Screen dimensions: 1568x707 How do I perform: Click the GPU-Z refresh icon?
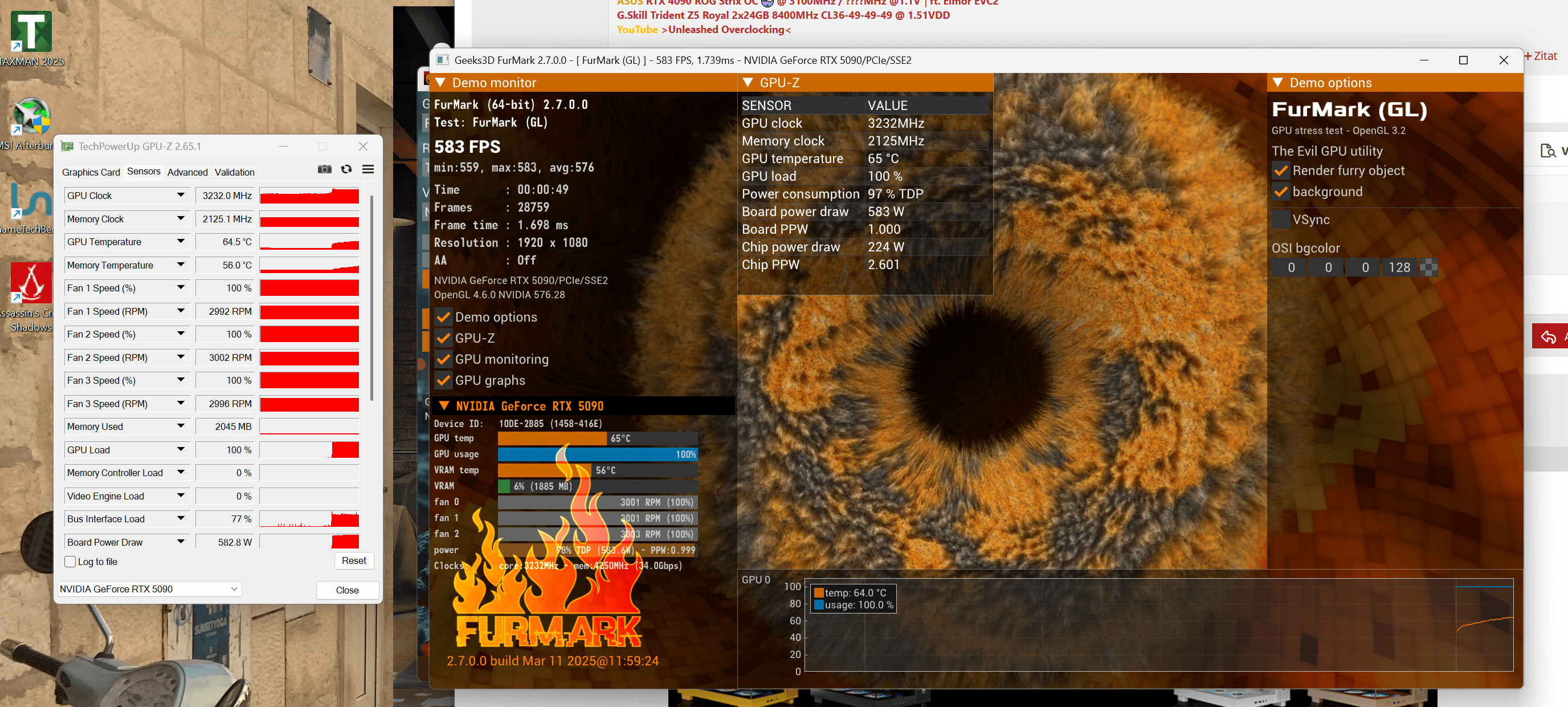pyautogui.click(x=346, y=169)
